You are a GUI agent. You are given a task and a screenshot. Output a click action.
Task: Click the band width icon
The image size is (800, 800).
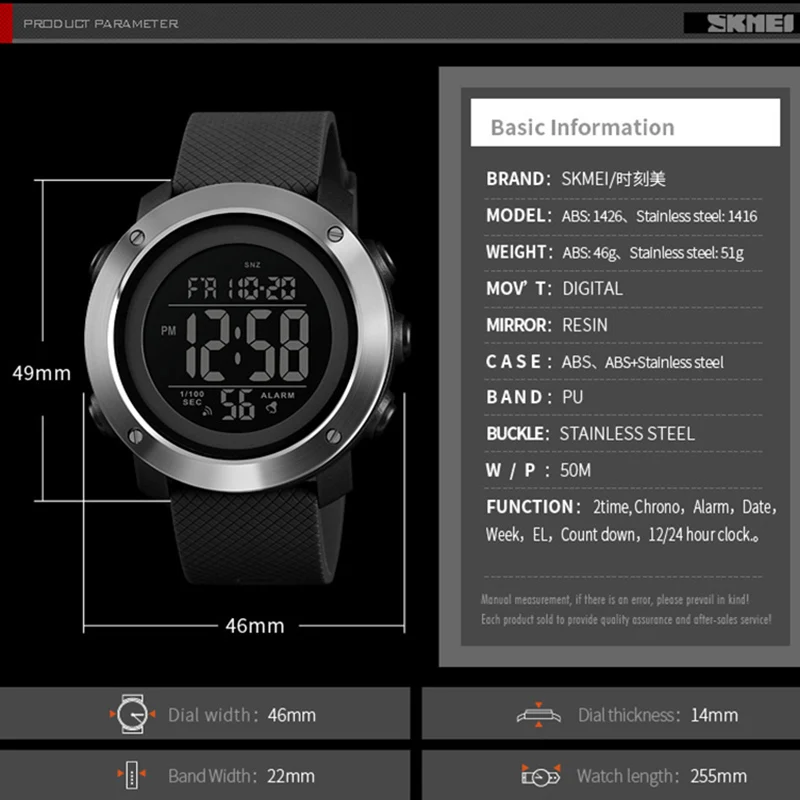pos(132,776)
